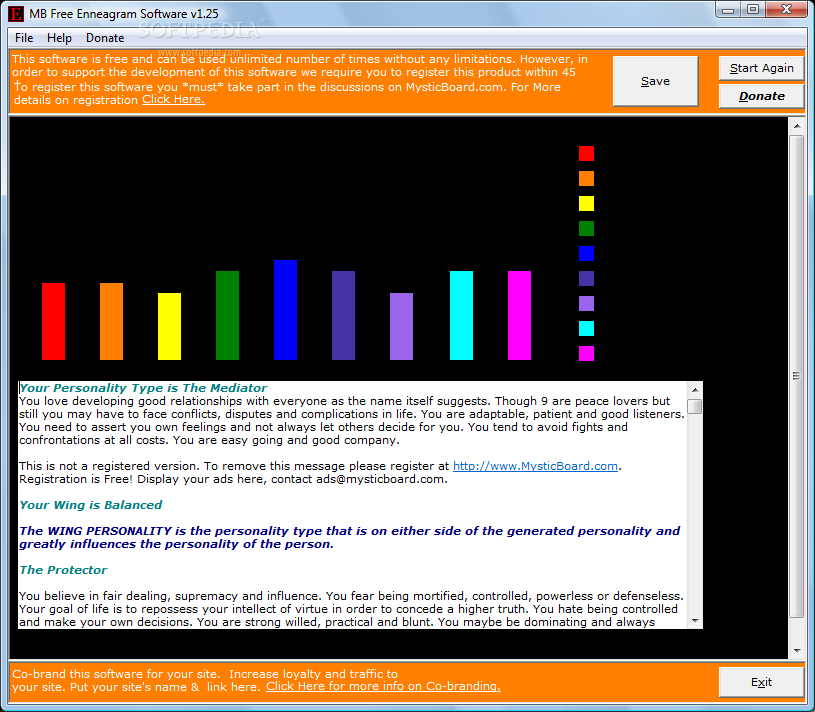Click the down arrow on the results scrollbar
815x712 pixels.
point(696,620)
